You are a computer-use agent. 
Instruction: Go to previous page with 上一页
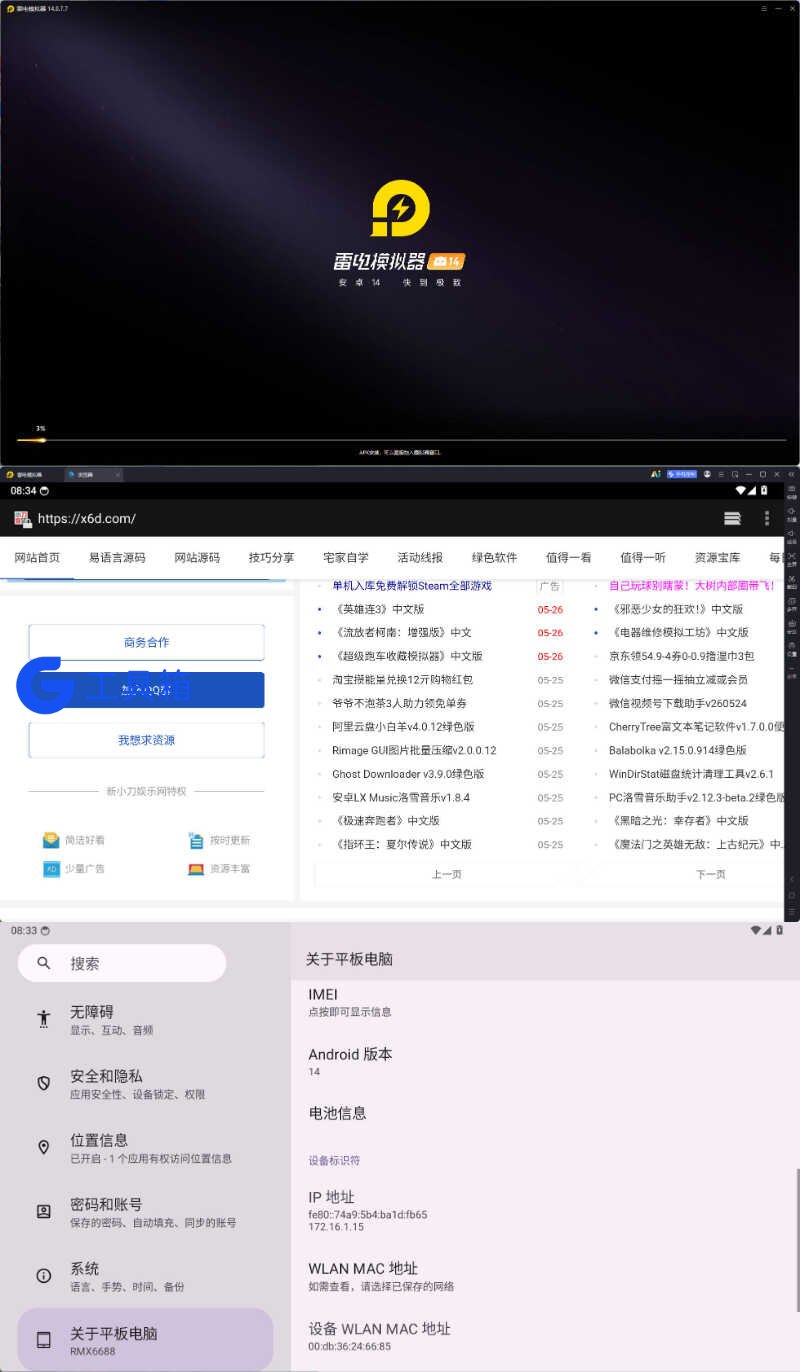tap(447, 874)
